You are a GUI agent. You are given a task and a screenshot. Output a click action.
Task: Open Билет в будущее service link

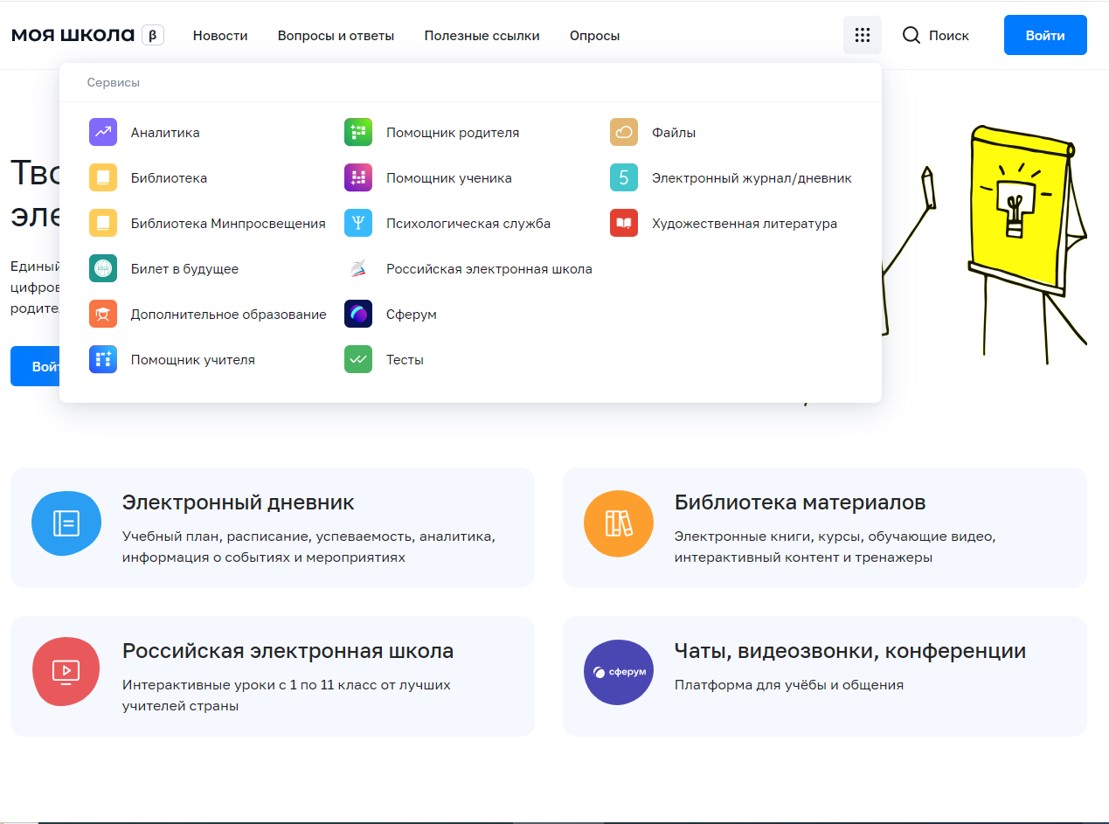pyautogui.click(x=185, y=269)
